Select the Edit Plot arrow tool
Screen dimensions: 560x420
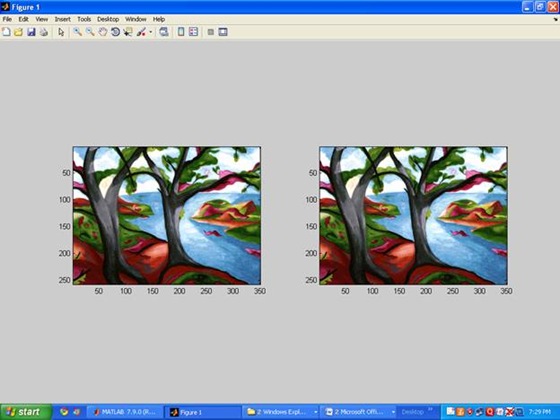click(61, 32)
